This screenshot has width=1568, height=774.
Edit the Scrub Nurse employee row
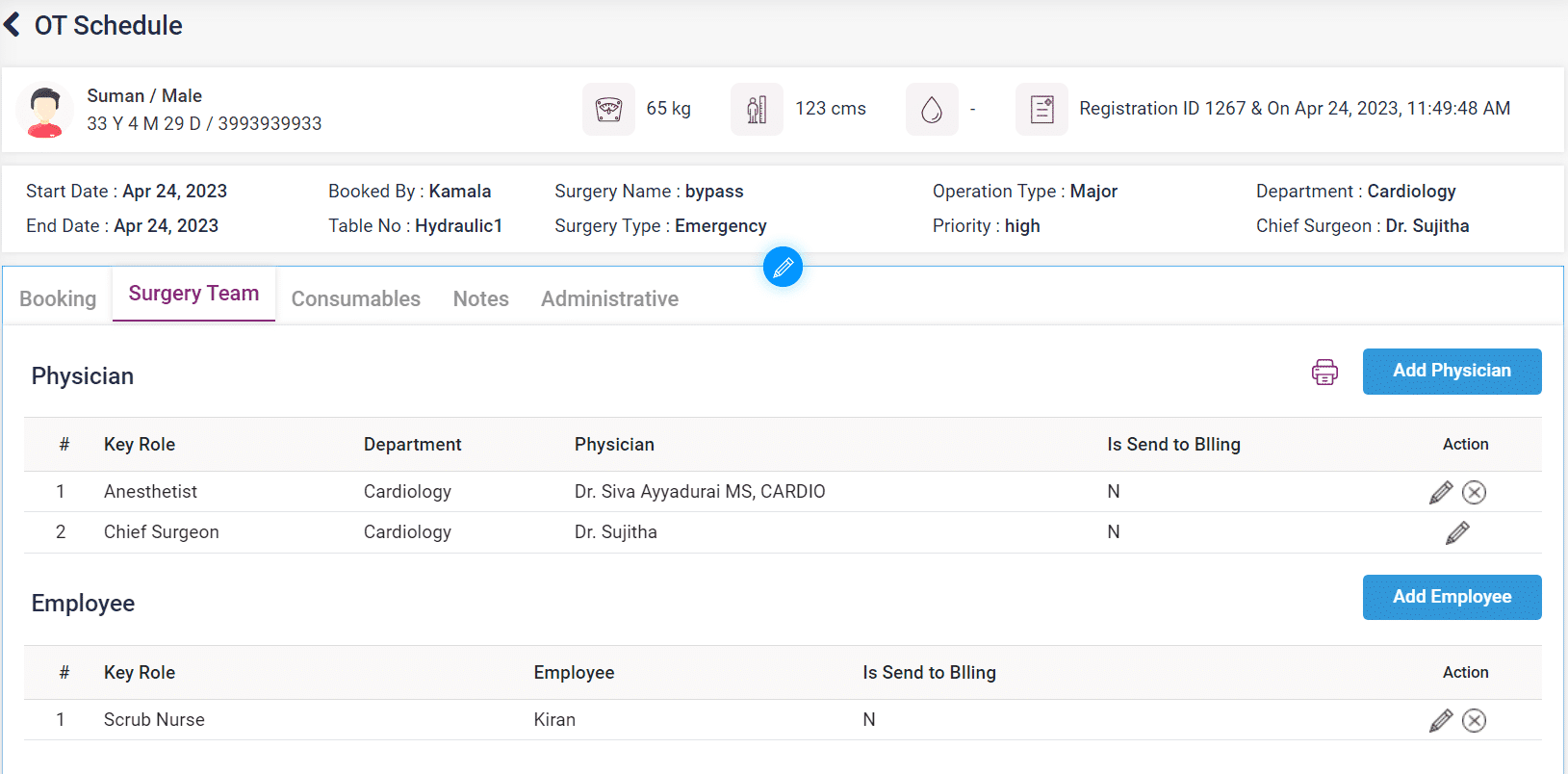pyautogui.click(x=1440, y=721)
